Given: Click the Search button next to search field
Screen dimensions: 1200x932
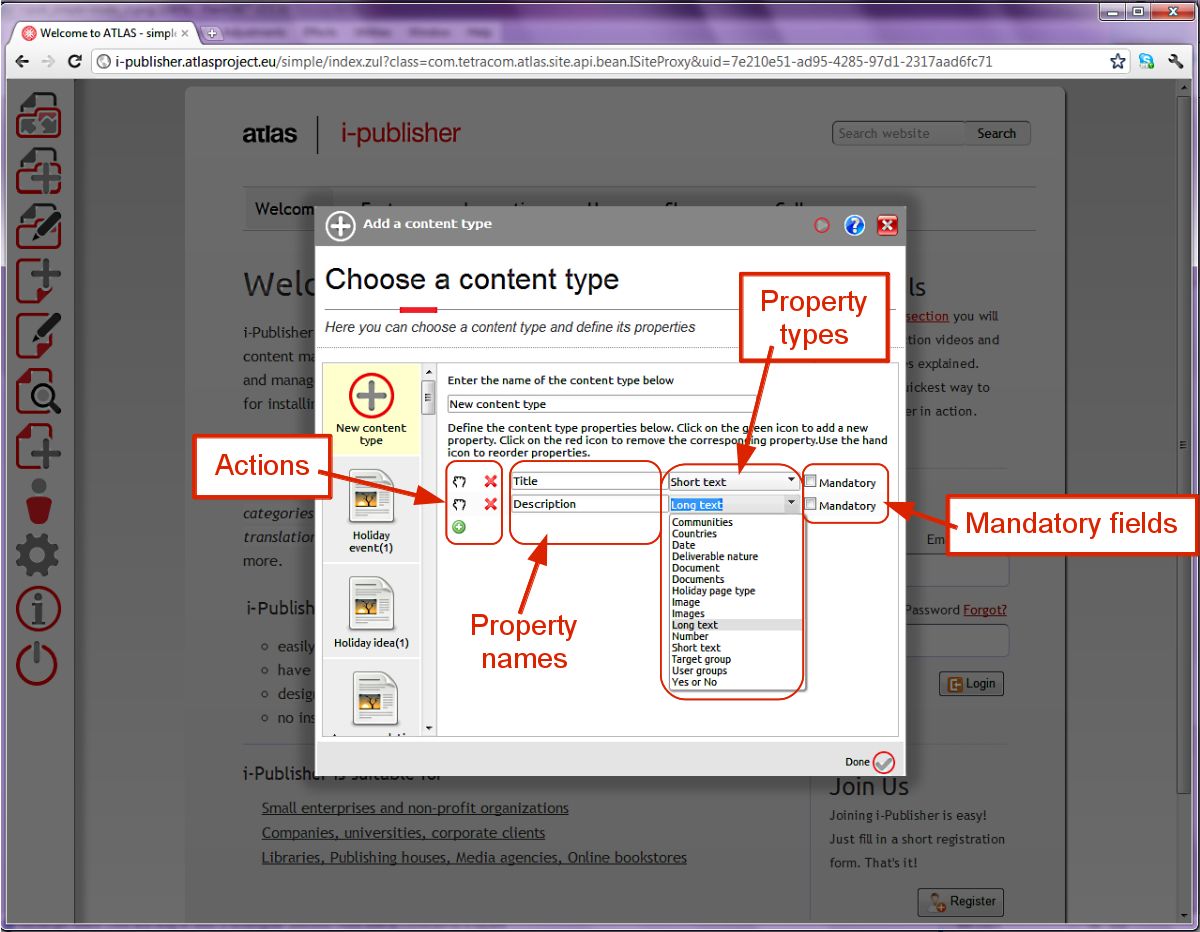Looking at the screenshot, I should click(x=997, y=133).
